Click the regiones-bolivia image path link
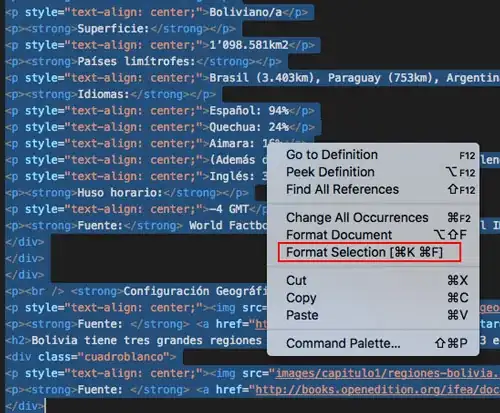The width and height of the screenshot is (500, 413). pos(387,373)
